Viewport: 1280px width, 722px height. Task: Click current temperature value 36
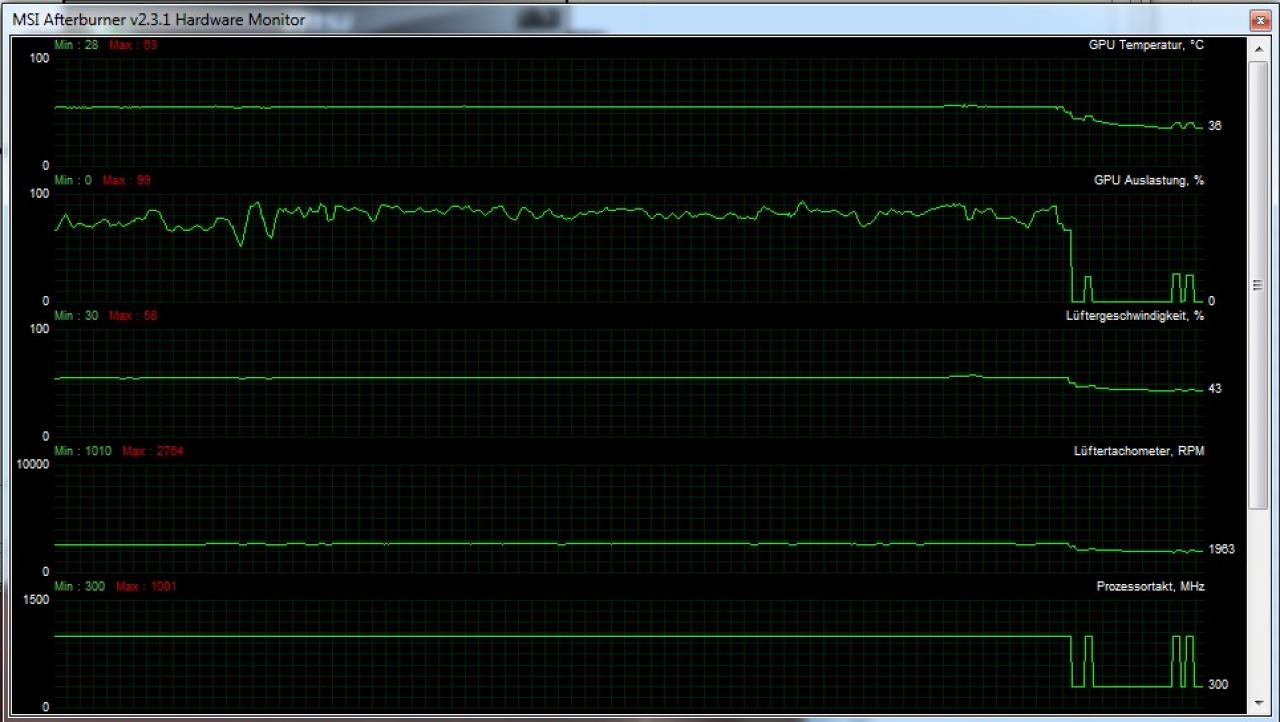[1214, 126]
